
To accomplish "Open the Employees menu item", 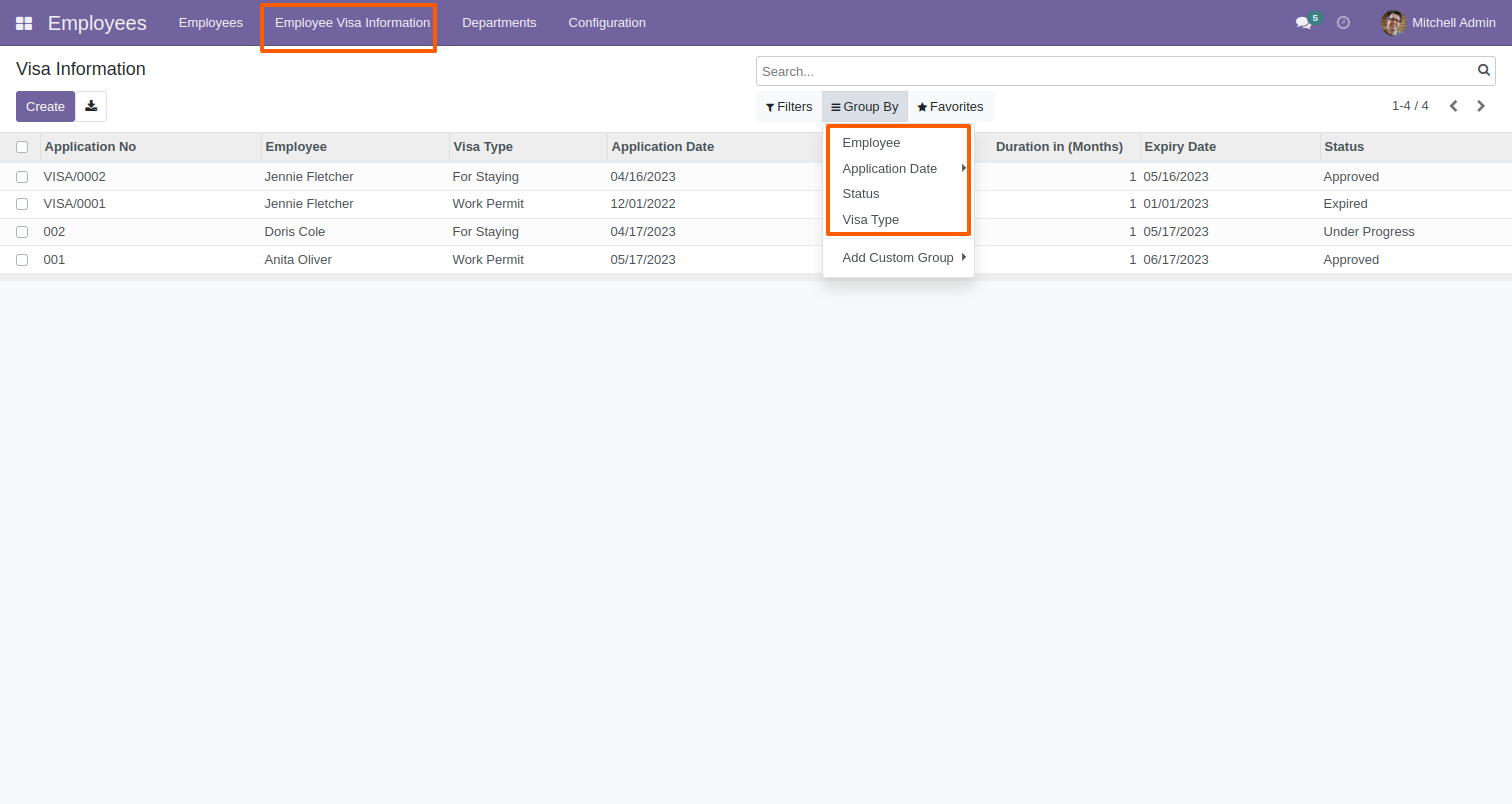I will pos(211,22).
